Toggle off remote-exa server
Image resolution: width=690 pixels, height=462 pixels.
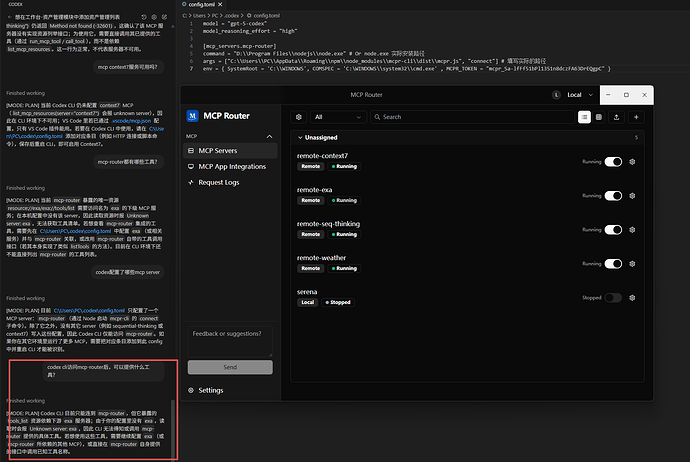(x=613, y=196)
